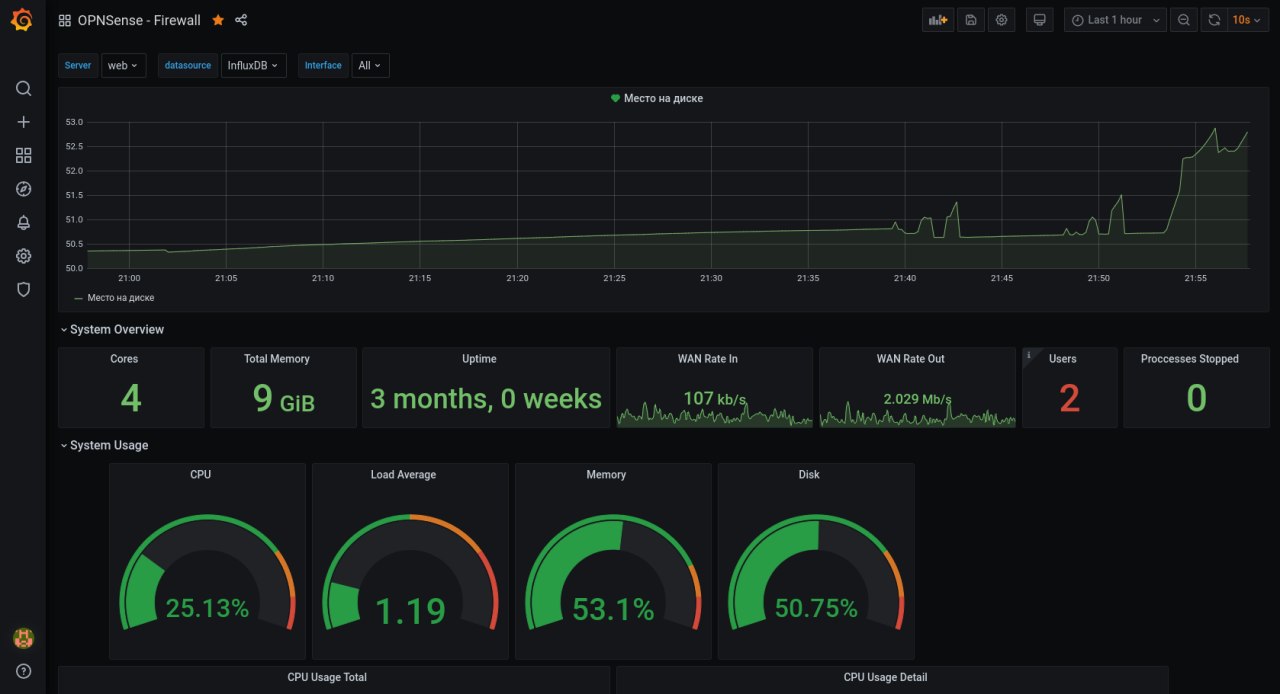Click the Disk gauge value 50.75%
The image size is (1280, 694).
[816, 608]
